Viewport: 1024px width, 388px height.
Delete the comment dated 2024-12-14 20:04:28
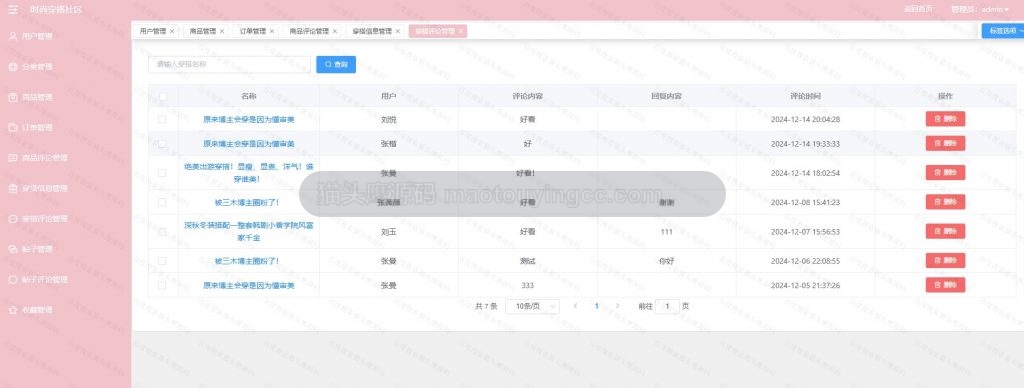pos(945,119)
